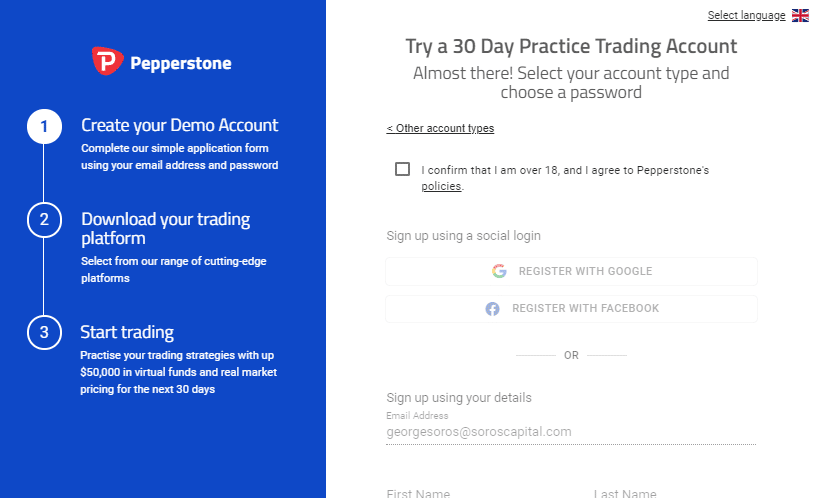Click the Start trading heading

point(127,332)
